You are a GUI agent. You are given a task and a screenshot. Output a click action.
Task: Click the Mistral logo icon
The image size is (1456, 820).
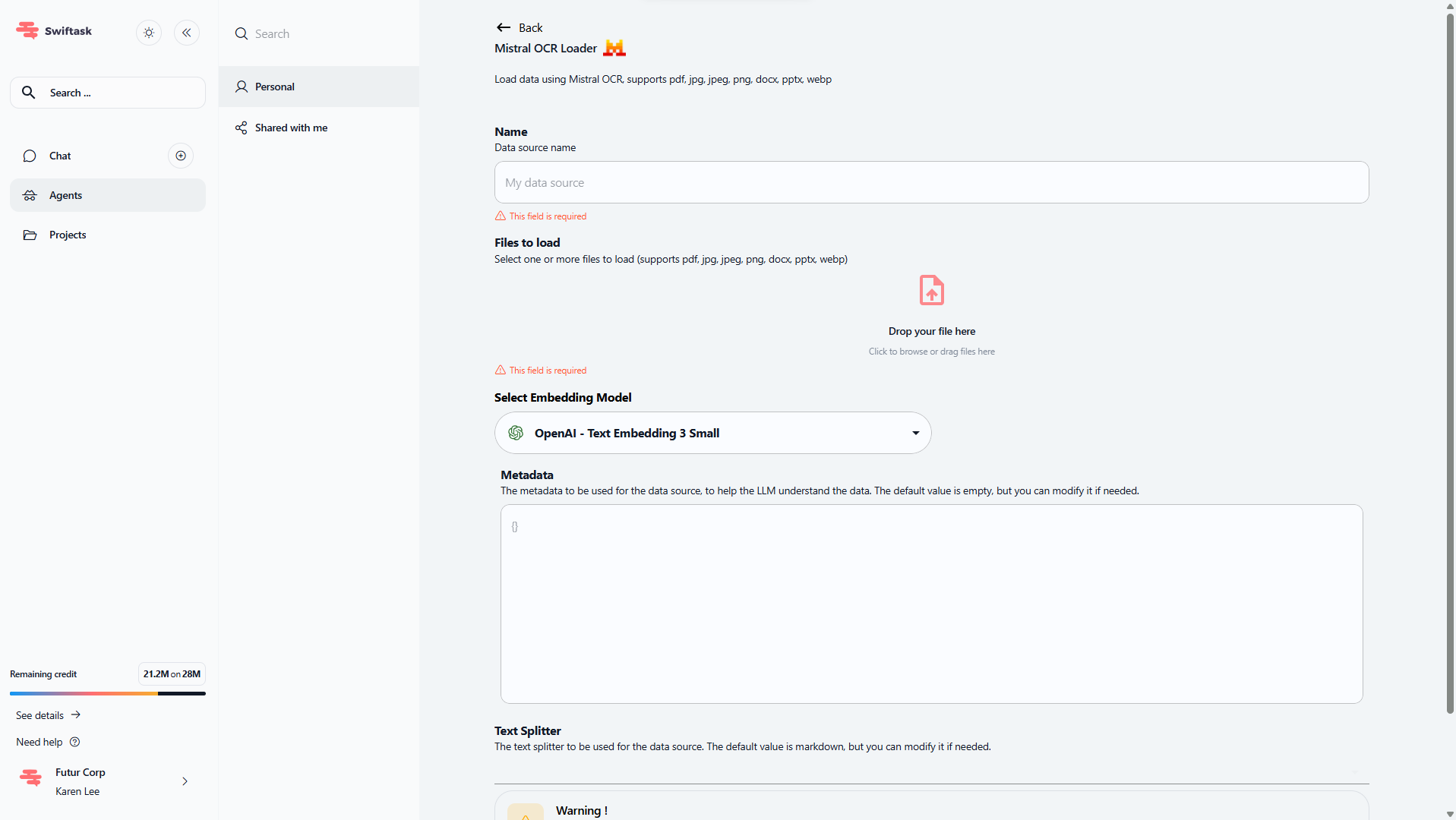click(x=614, y=48)
